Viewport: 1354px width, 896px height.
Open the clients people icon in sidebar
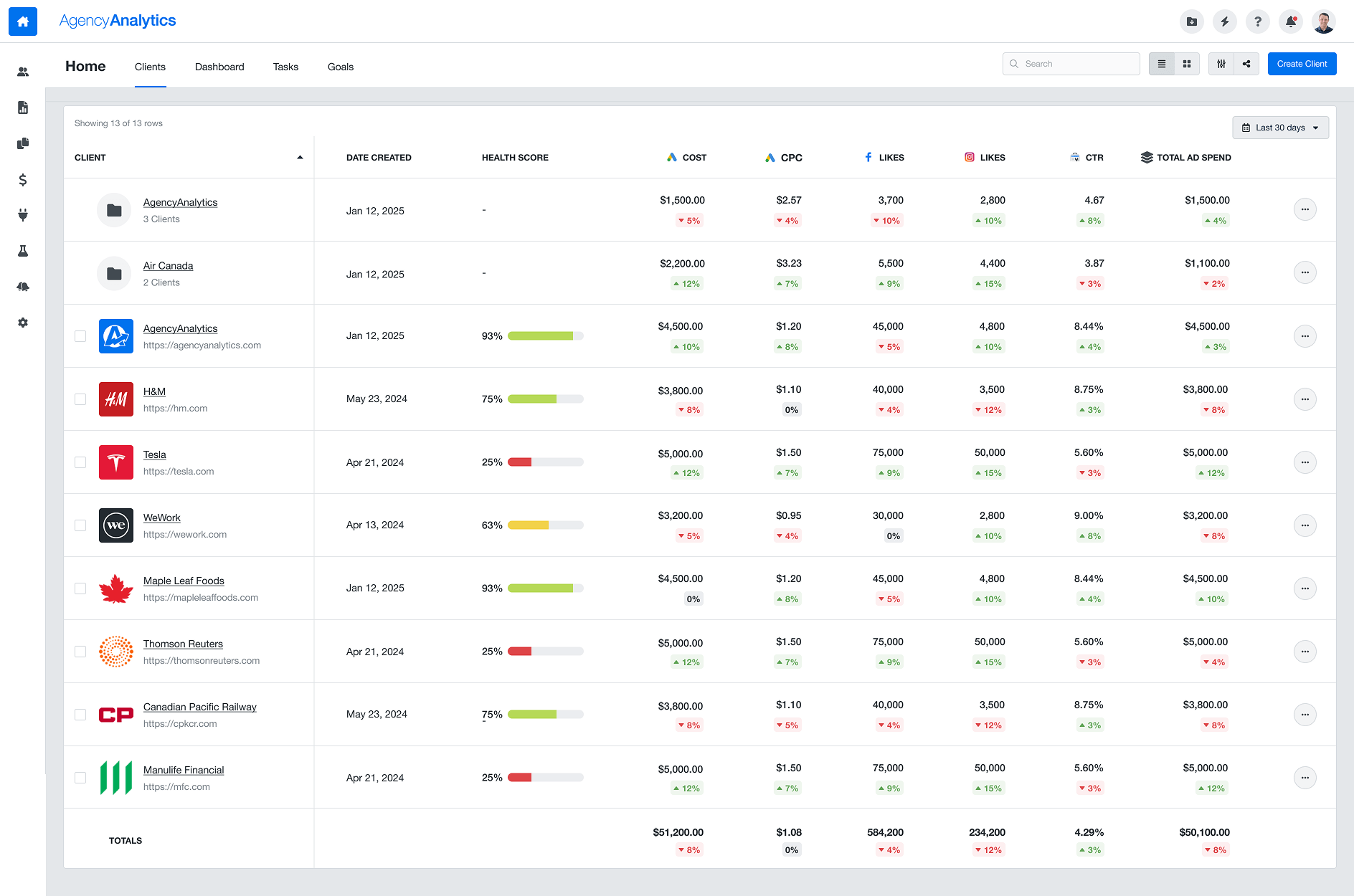(x=23, y=72)
